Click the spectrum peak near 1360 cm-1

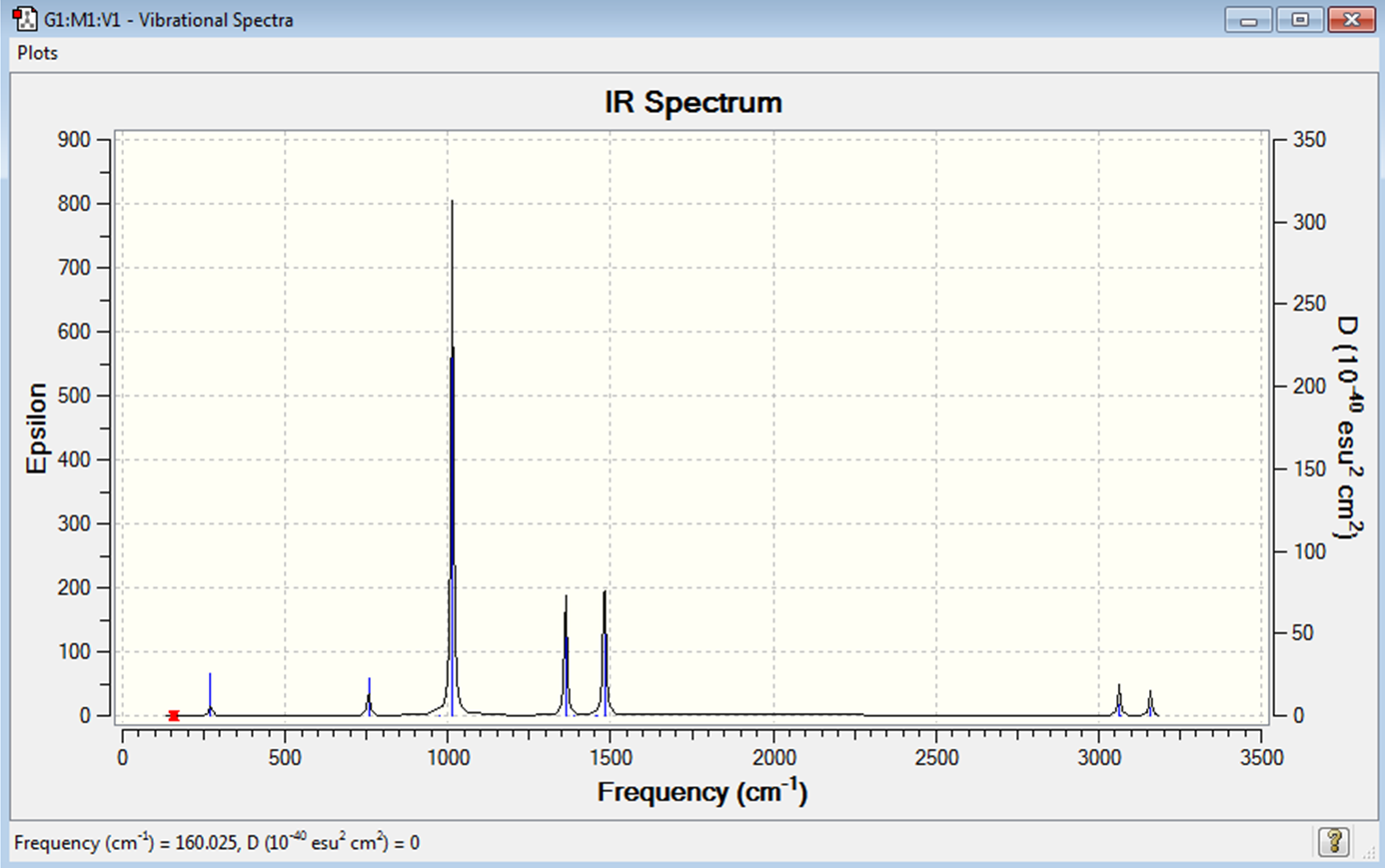[566, 655]
